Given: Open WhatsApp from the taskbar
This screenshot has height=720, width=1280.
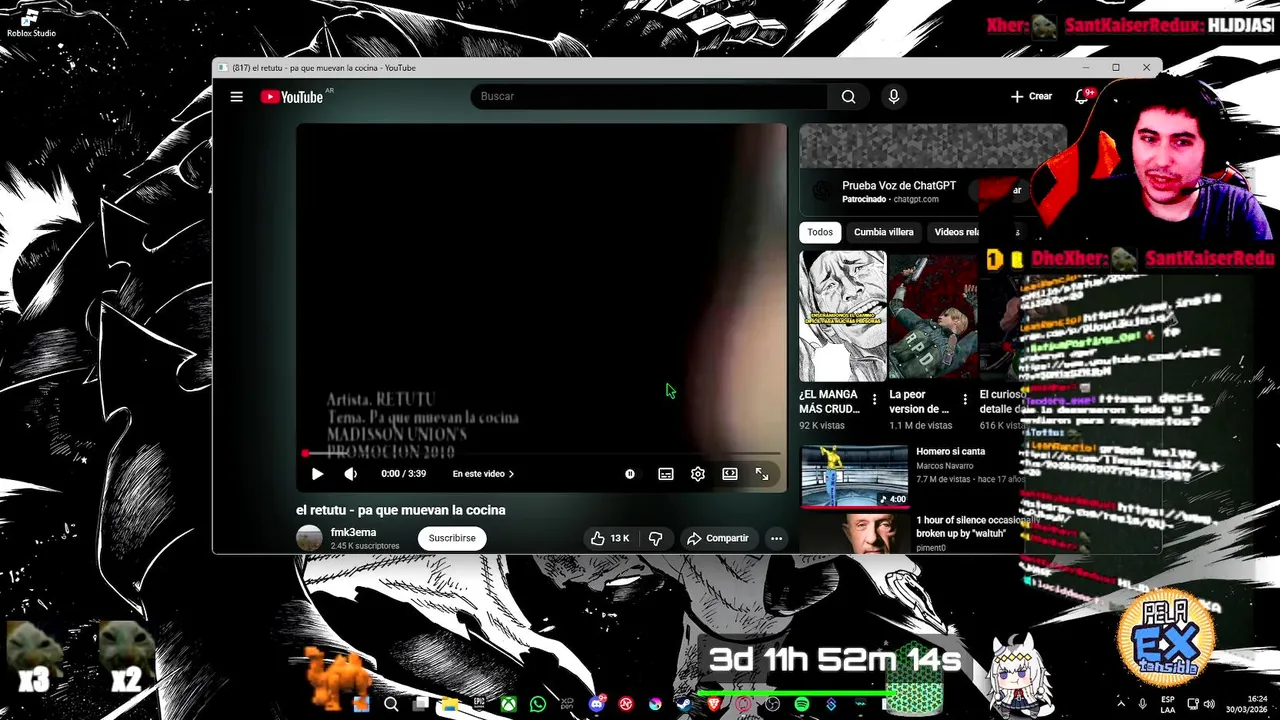Looking at the screenshot, I should click(538, 704).
